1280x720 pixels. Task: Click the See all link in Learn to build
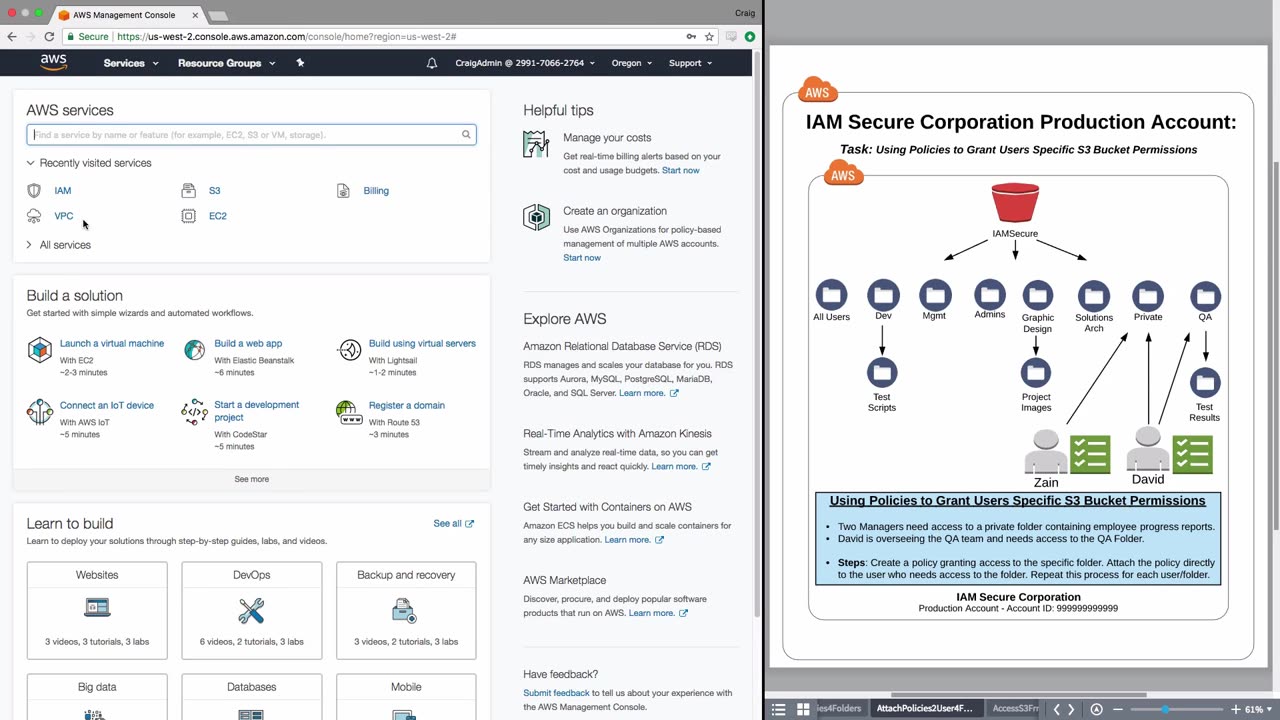point(454,523)
